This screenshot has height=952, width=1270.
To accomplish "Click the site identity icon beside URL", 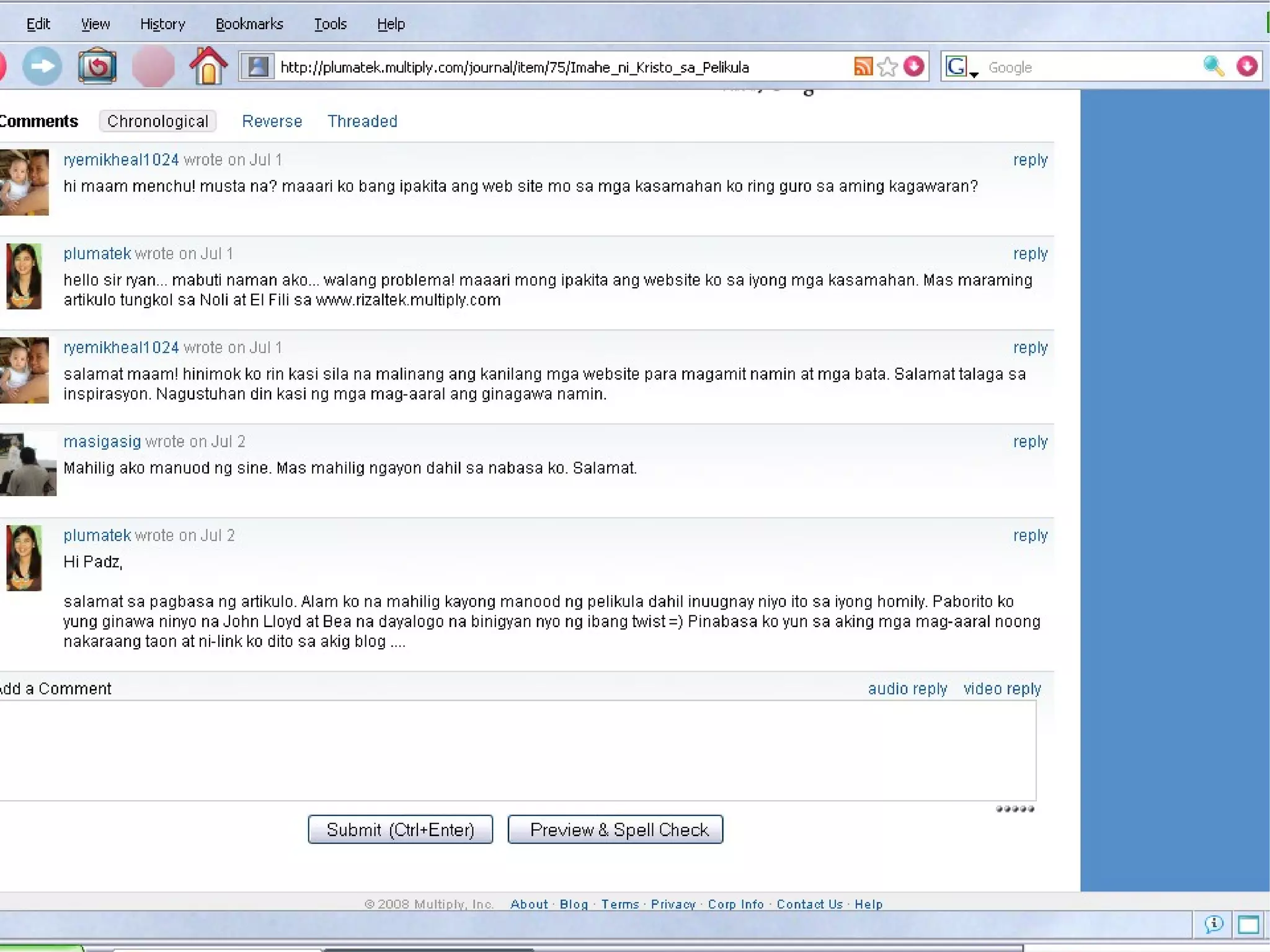I will 258,66.
